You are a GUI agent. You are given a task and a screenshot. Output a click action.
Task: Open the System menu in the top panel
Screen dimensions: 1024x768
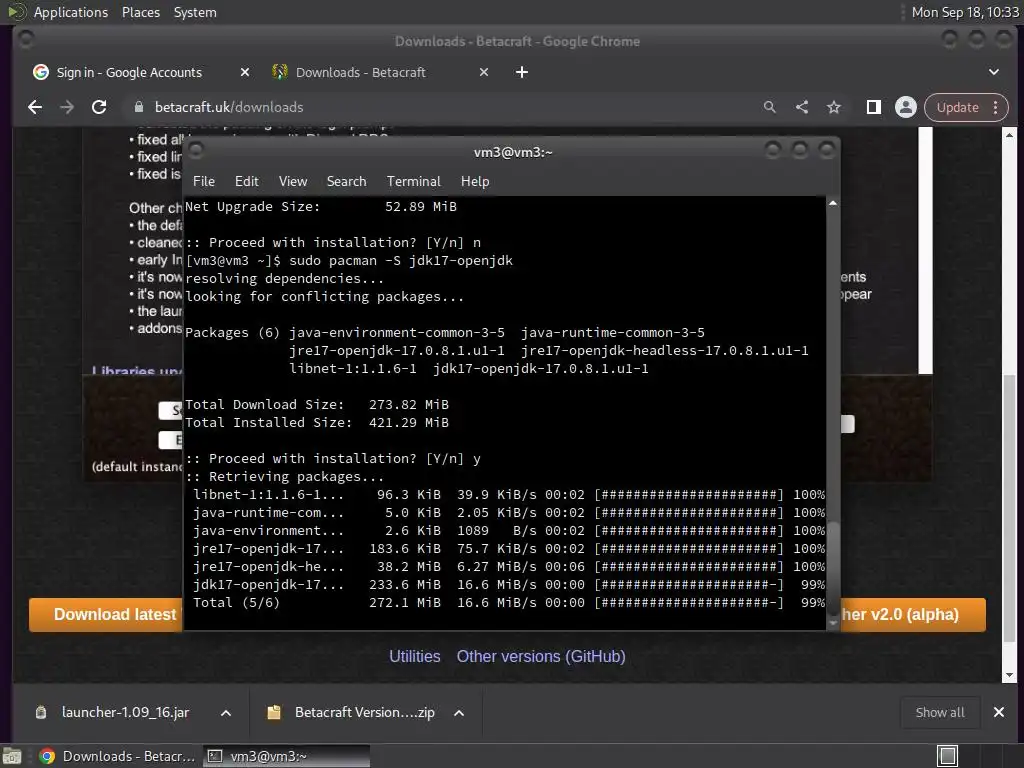(195, 12)
